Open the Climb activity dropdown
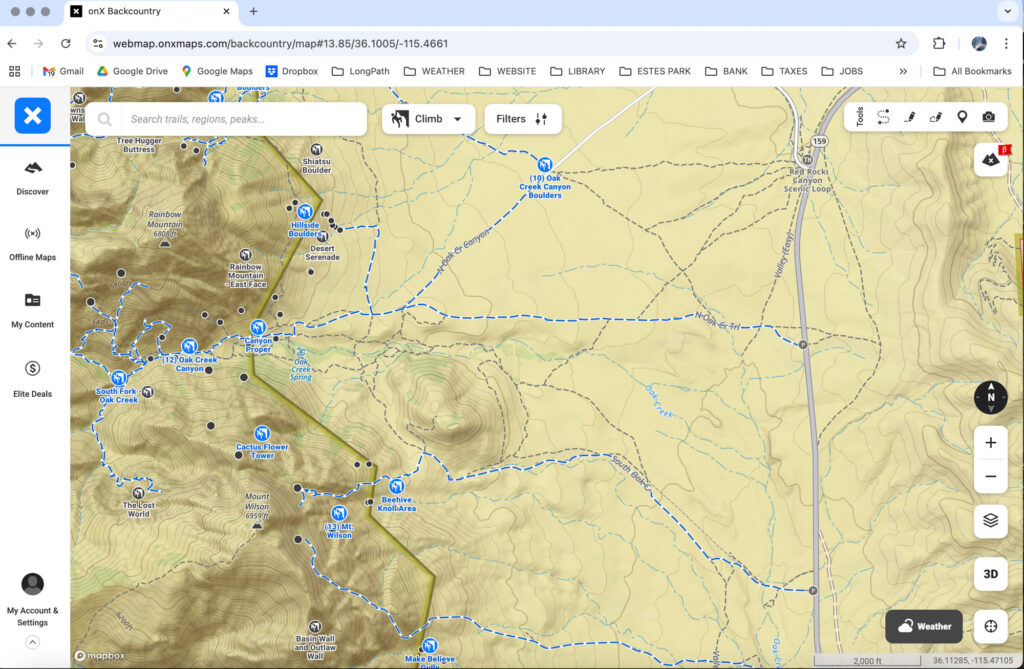The image size is (1024, 669). pos(429,119)
